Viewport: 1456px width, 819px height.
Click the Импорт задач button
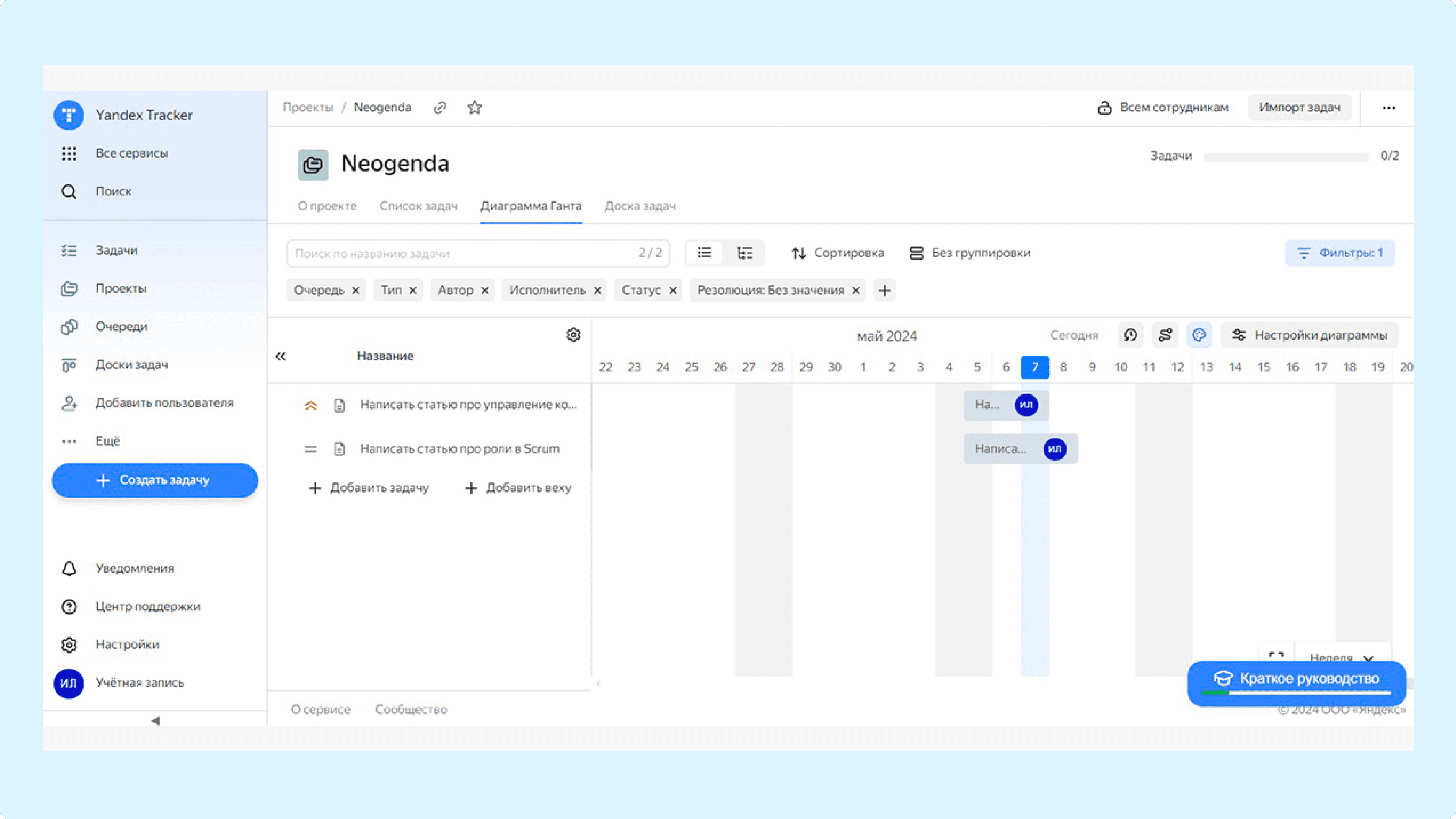coord(1300,107)
